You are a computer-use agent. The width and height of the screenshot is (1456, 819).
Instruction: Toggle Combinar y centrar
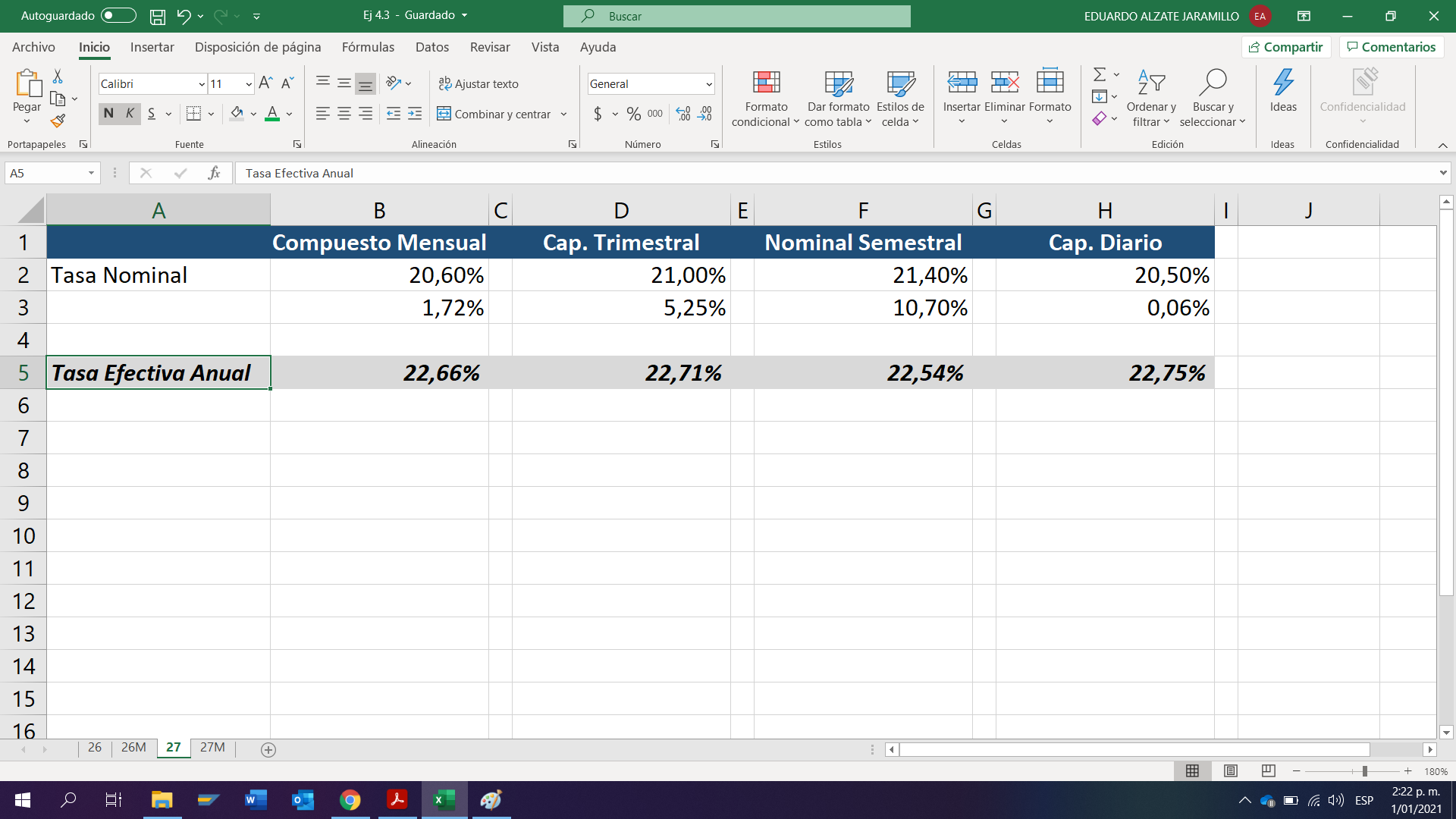click(497, 114)
